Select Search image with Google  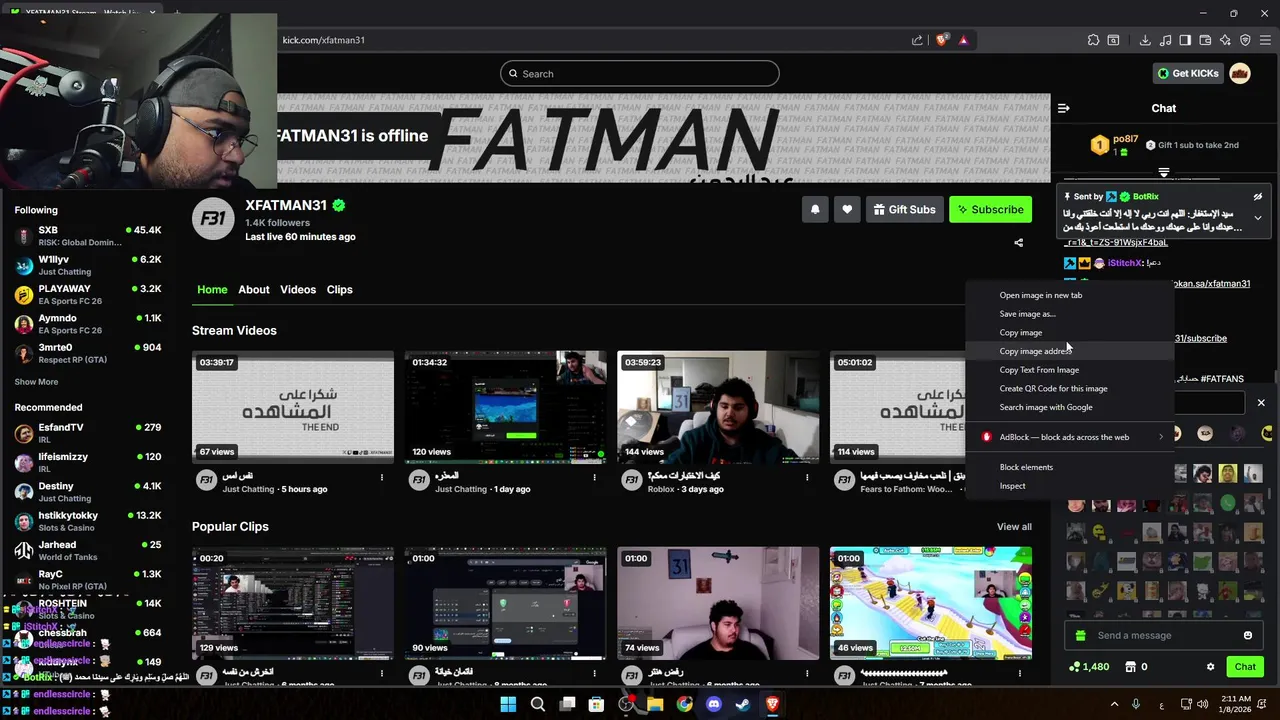click(x=1069, y=407)
